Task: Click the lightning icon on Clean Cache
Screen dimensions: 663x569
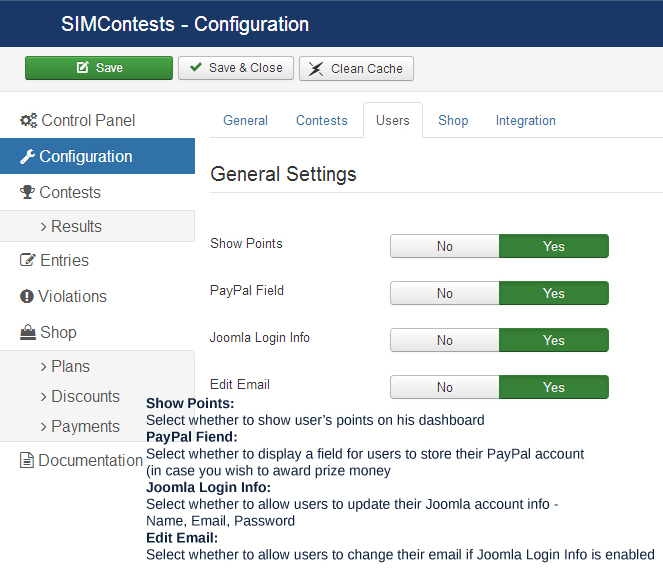Action: tap(315, 68)
